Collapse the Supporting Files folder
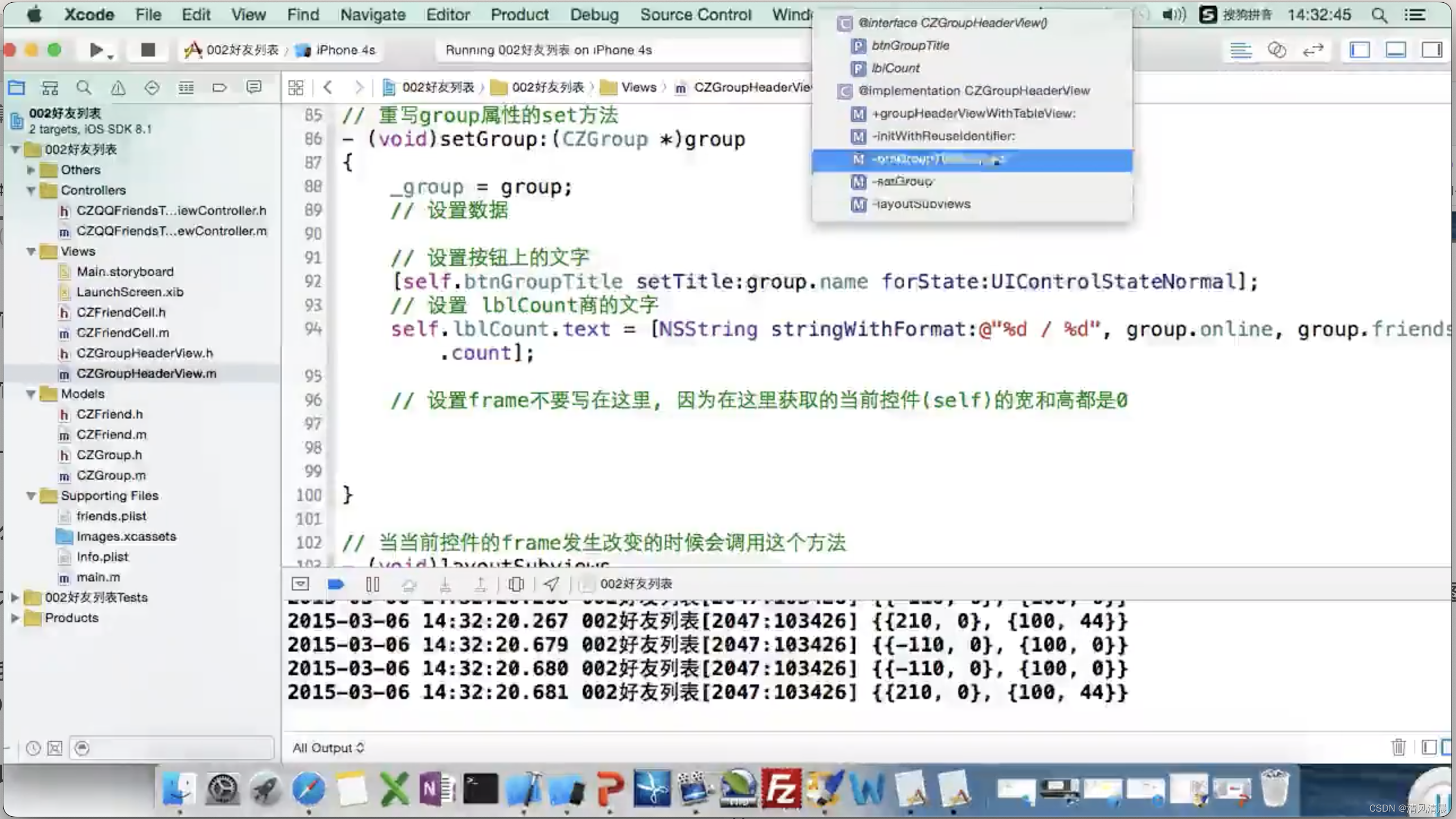The width and height of the screenshot is (1456, 819). (x=31, y=495)
